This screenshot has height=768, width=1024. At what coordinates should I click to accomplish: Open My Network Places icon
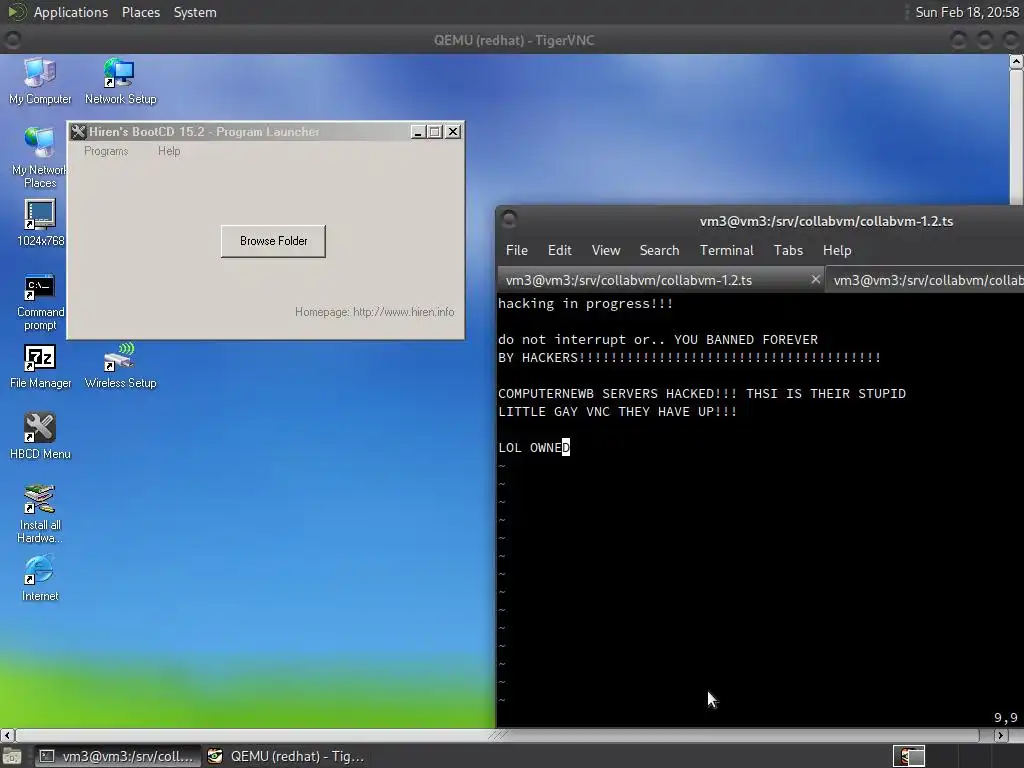(40, 157)
